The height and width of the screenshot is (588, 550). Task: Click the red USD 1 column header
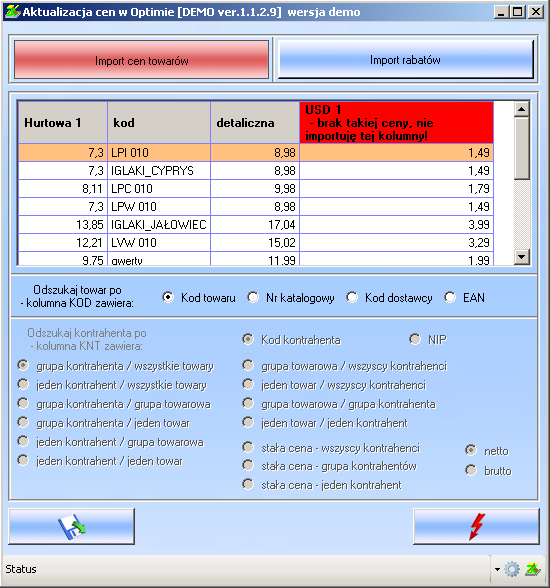[396, 123]
